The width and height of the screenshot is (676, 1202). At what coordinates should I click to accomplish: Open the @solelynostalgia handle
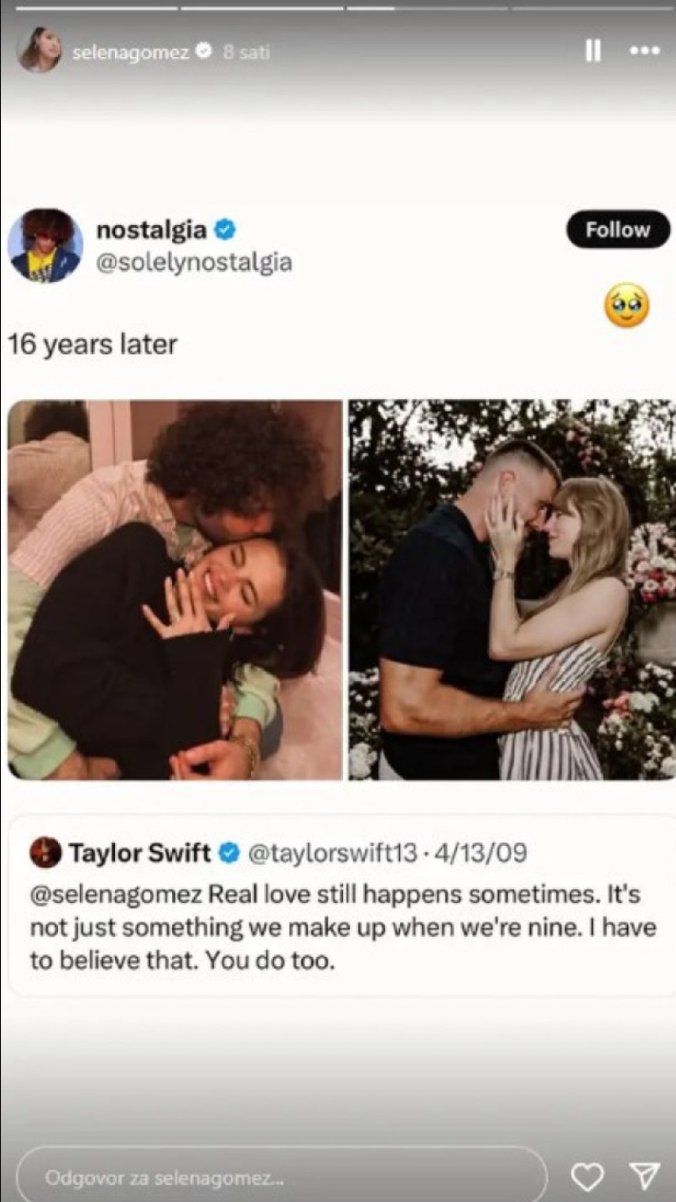click(x=194, y=263)
